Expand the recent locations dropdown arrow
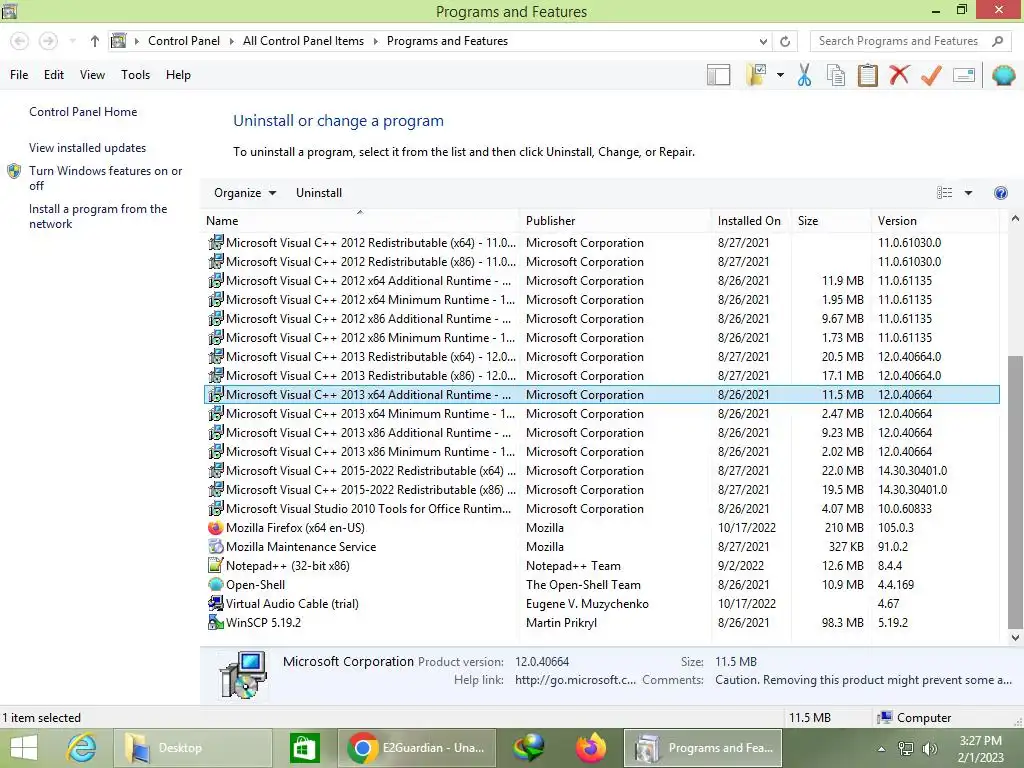 [72, 41]
